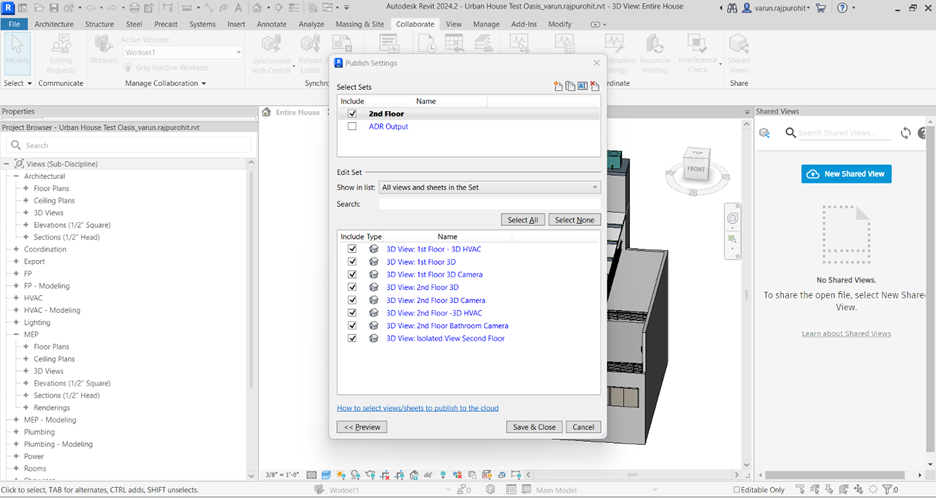
Task: Uncheck 3D View: 2nd Floor Bathroom Camera
Action: pos(352,325)
